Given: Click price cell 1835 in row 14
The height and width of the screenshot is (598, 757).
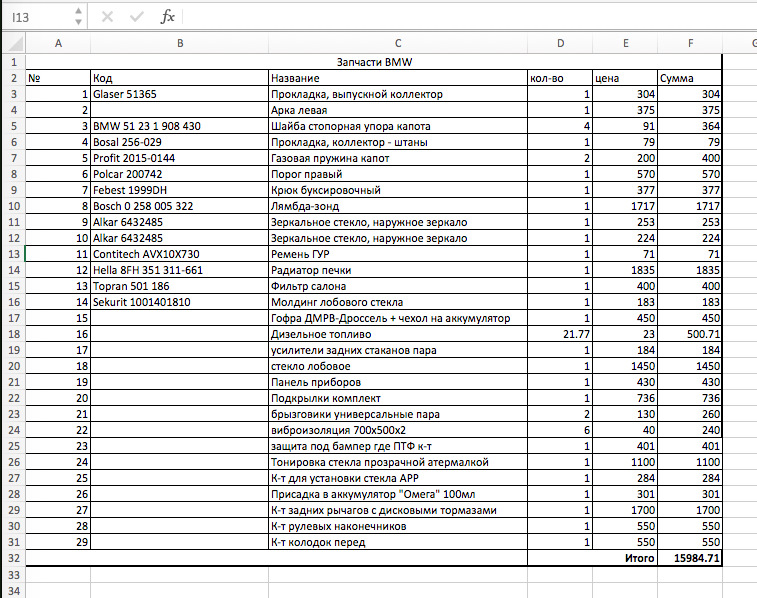Looking at the screenshot, I should tap(625, 270).
